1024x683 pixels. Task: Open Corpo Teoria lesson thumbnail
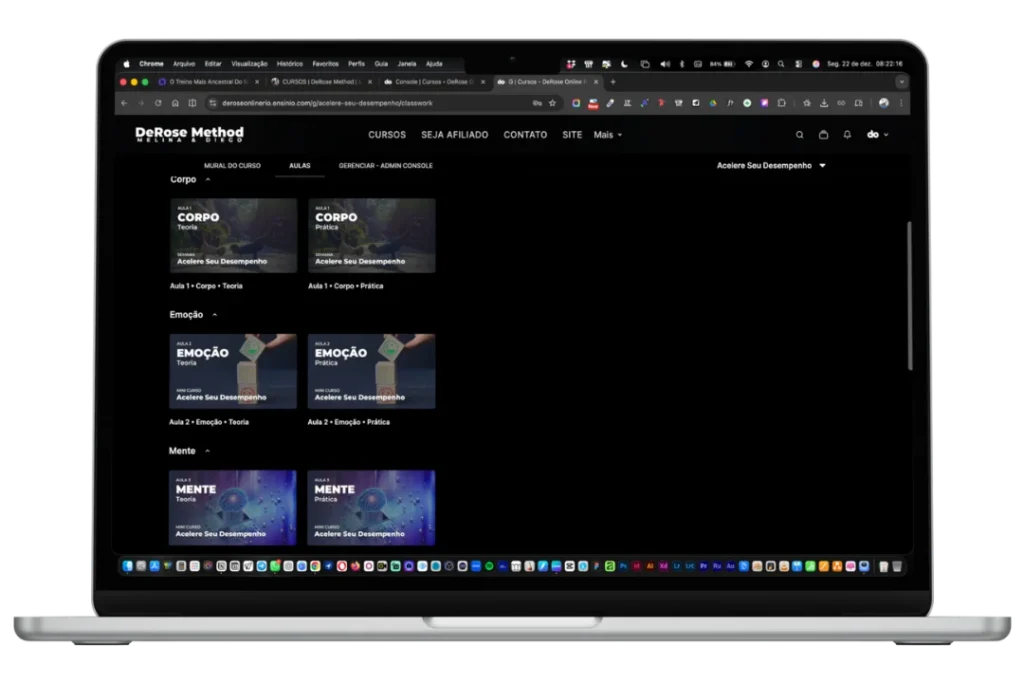point(233,236)
